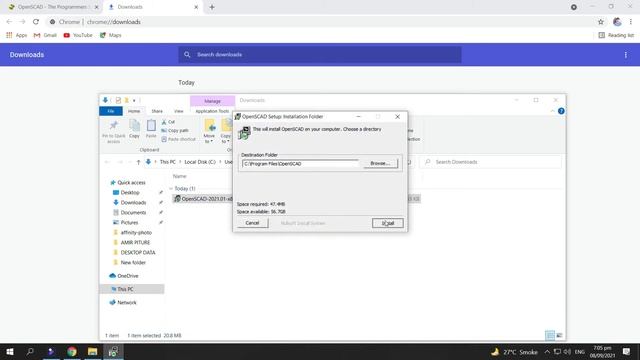Click Pin to Quick access in the ribbon
Image resolution: width=640 pixels, height=360 pixels.
(113, 131)
